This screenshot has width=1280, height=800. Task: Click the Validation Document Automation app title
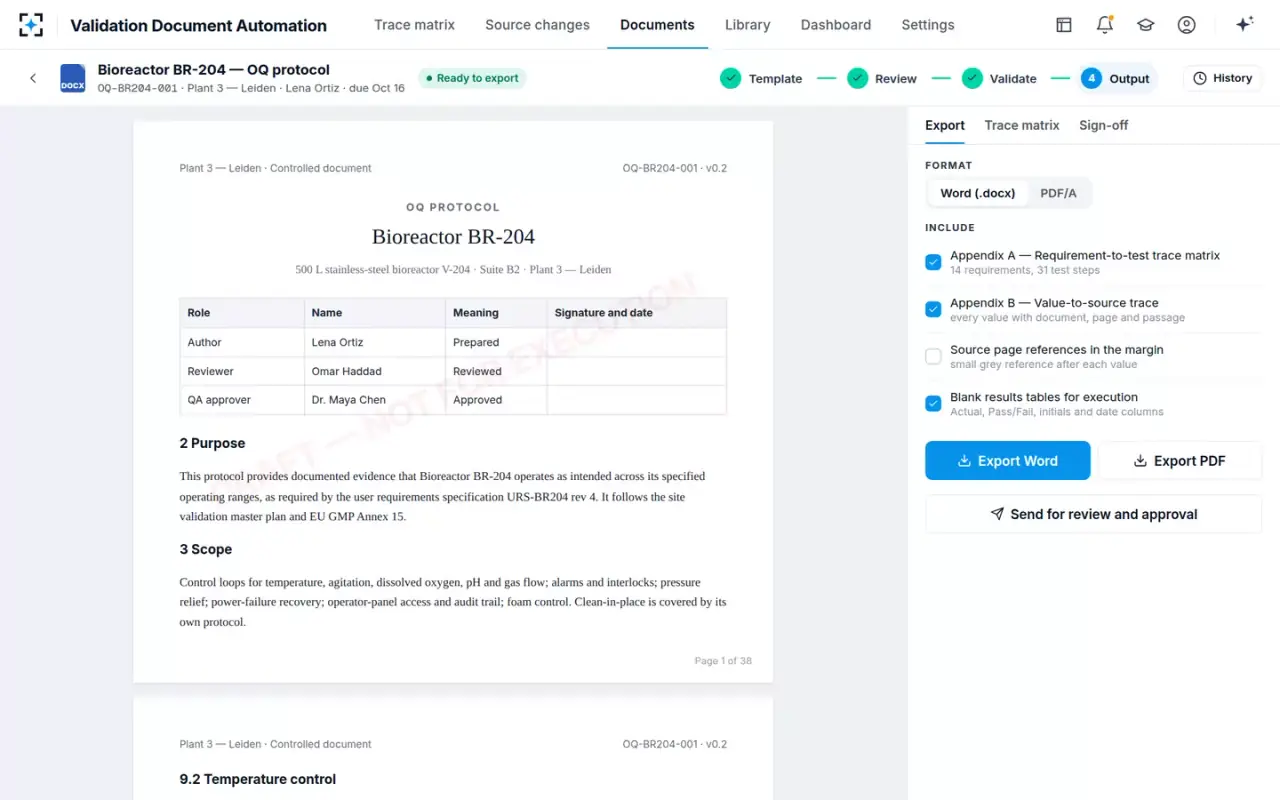point(198,26)
